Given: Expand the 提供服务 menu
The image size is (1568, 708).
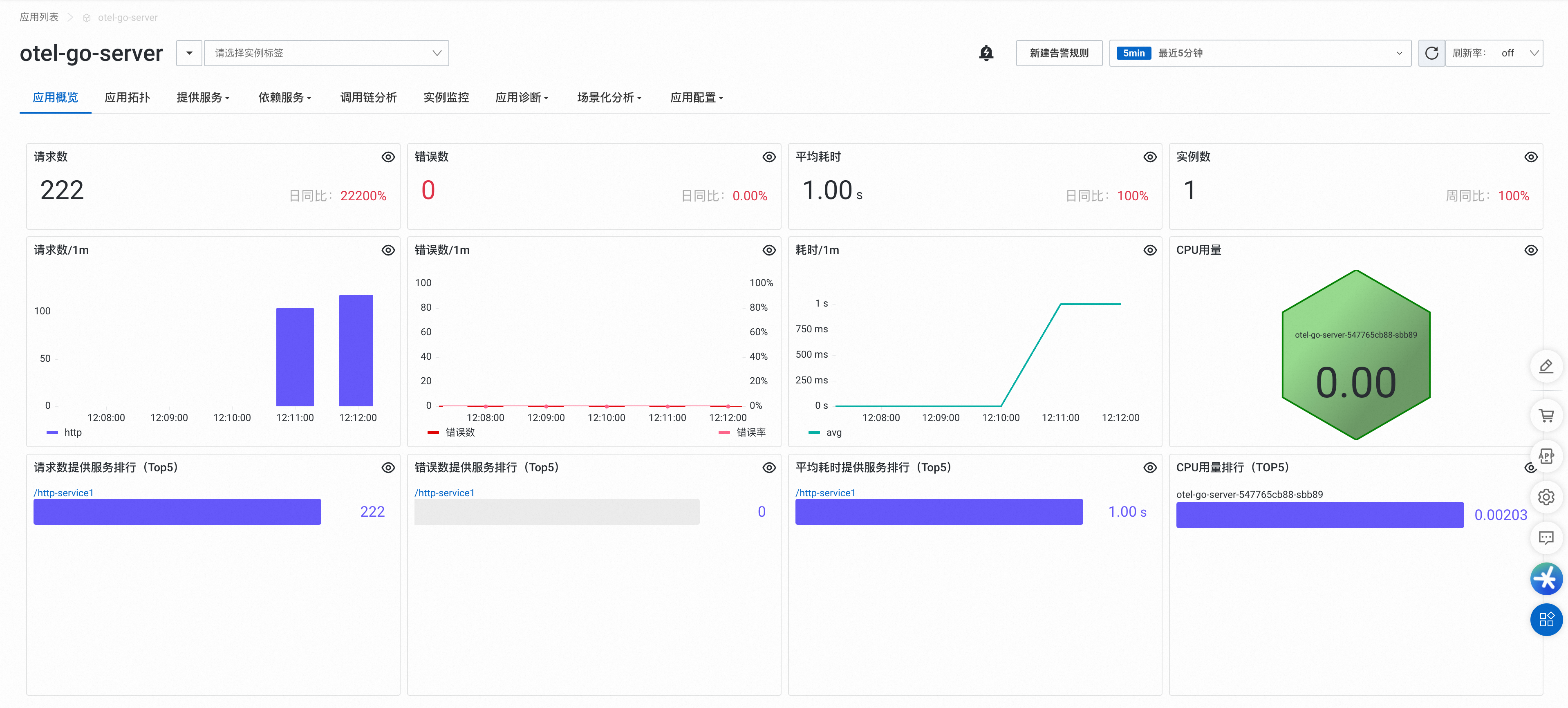Looking at the screenshot, I should pos(203,97).
